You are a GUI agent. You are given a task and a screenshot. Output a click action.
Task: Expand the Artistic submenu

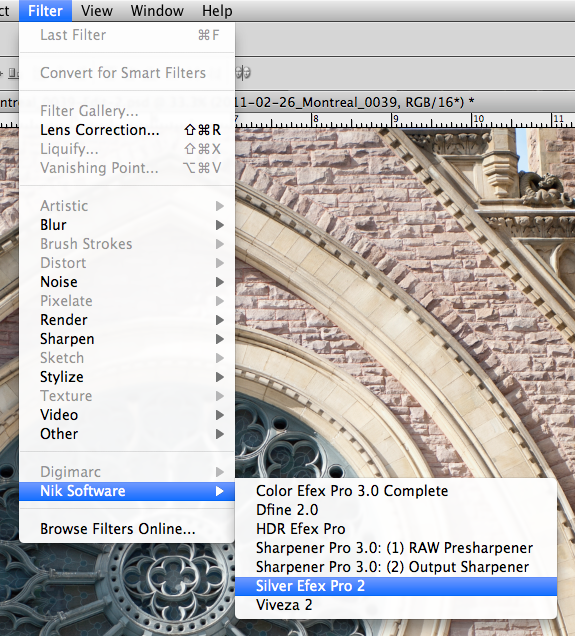click(x=127, y=206)
